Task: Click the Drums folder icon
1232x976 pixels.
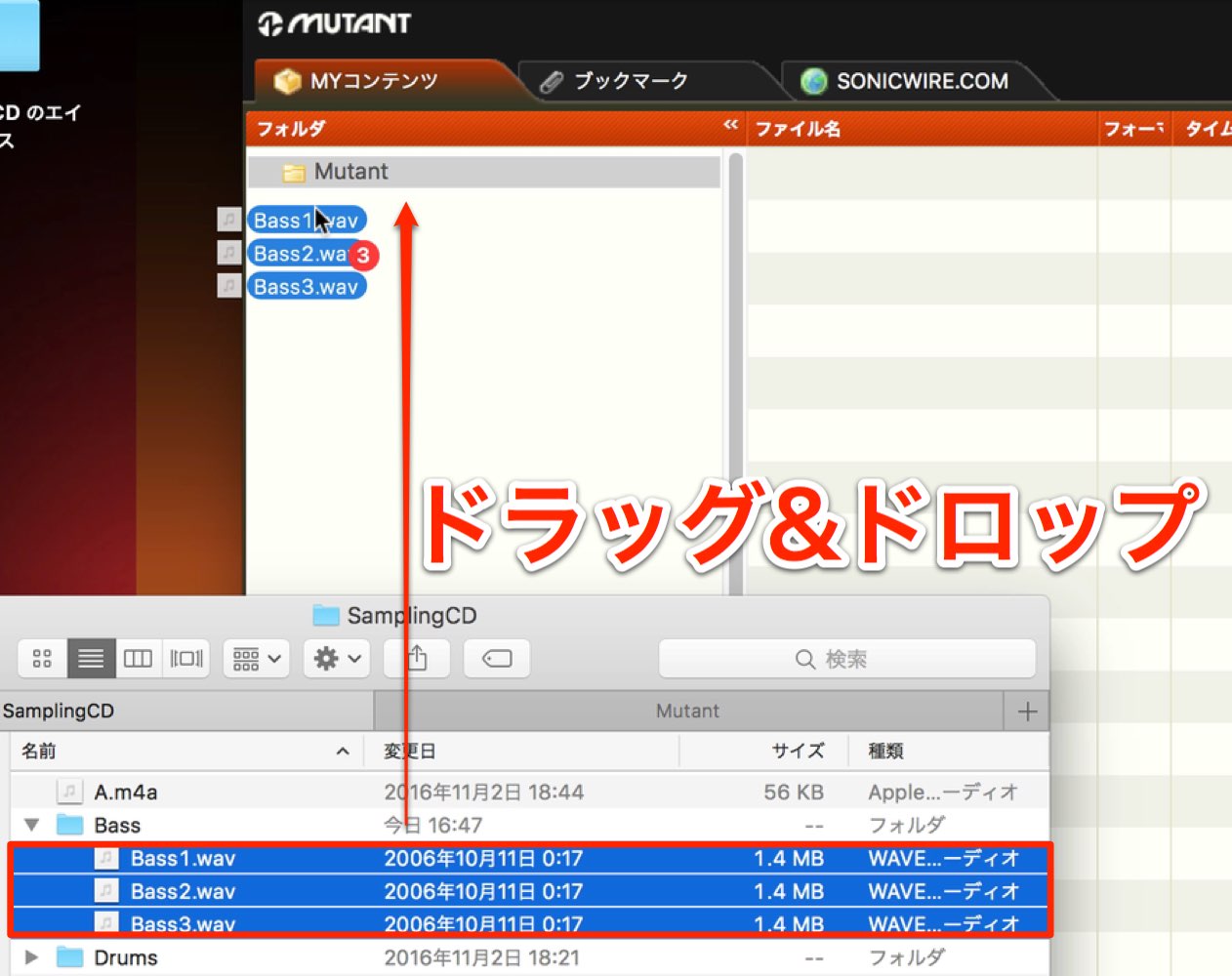Action: (x=69, y=957)
